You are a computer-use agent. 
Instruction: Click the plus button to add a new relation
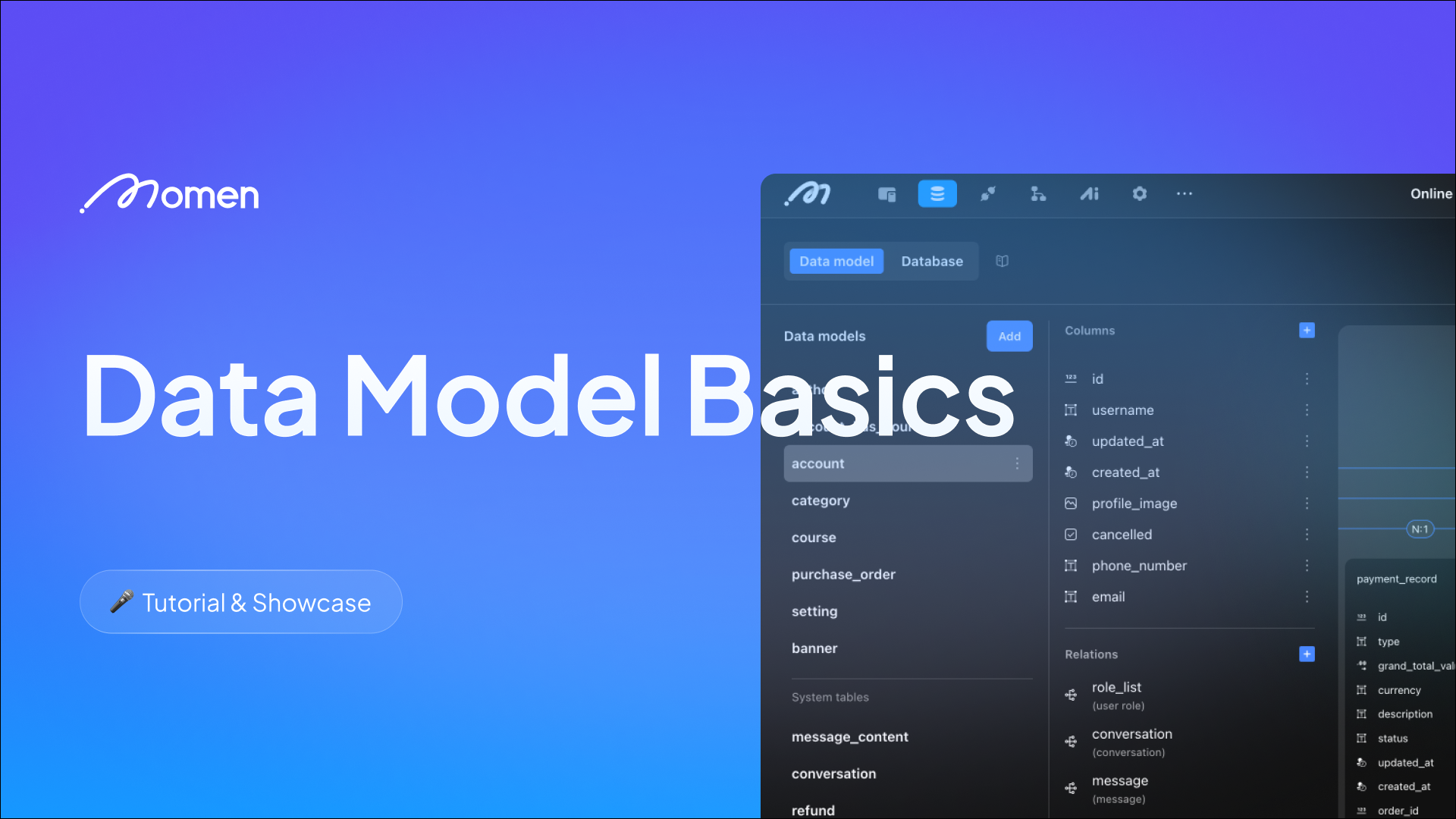pyautogui.click(x=1307, y=653)
